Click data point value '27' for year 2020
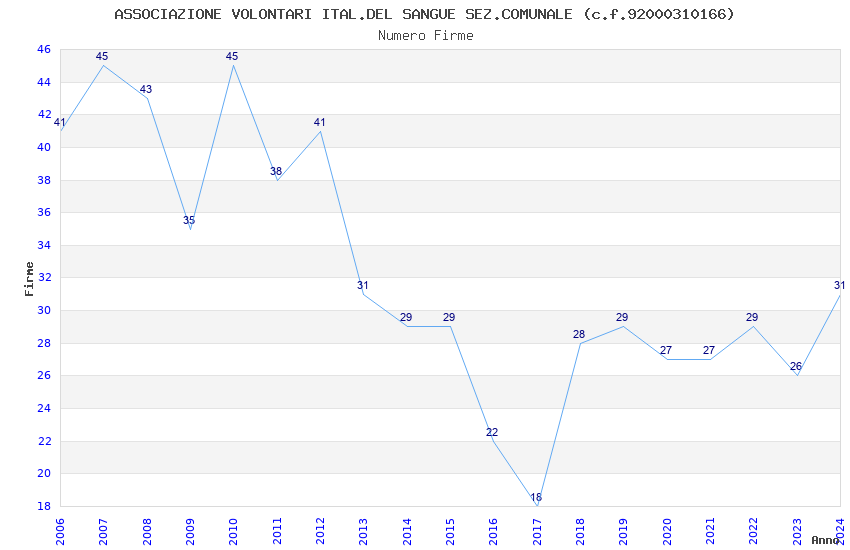Screen dimensions: 850x550 tap(666, 351)
